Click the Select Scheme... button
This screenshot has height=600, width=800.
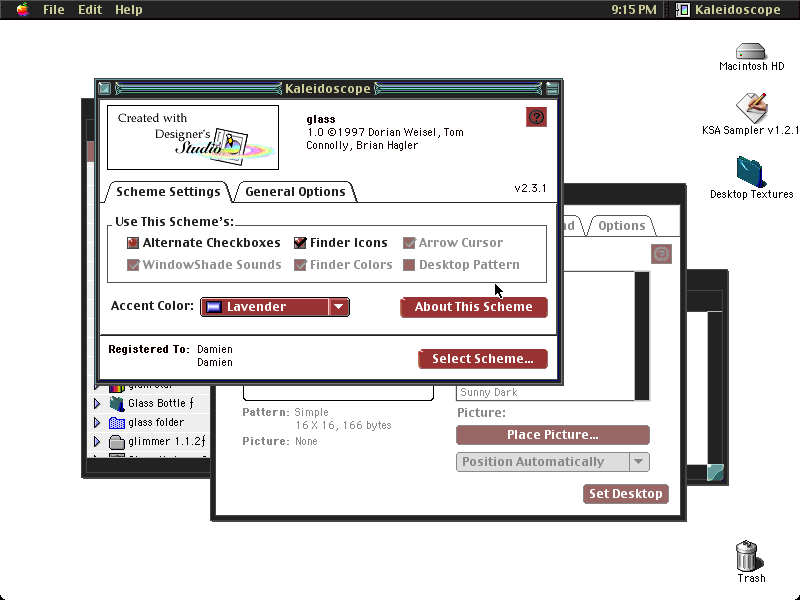point(483,359)
